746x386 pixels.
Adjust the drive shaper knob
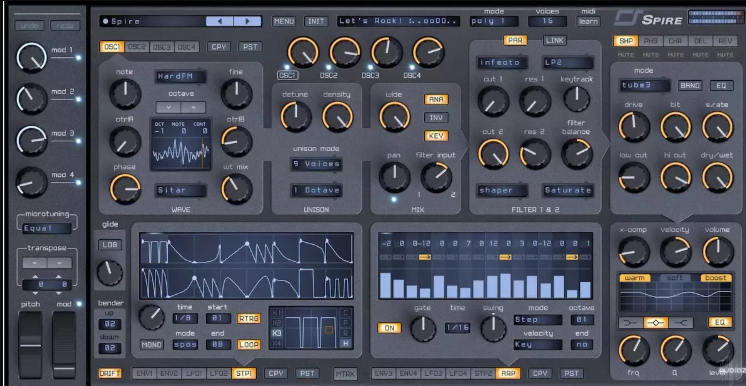pos(634,127)
